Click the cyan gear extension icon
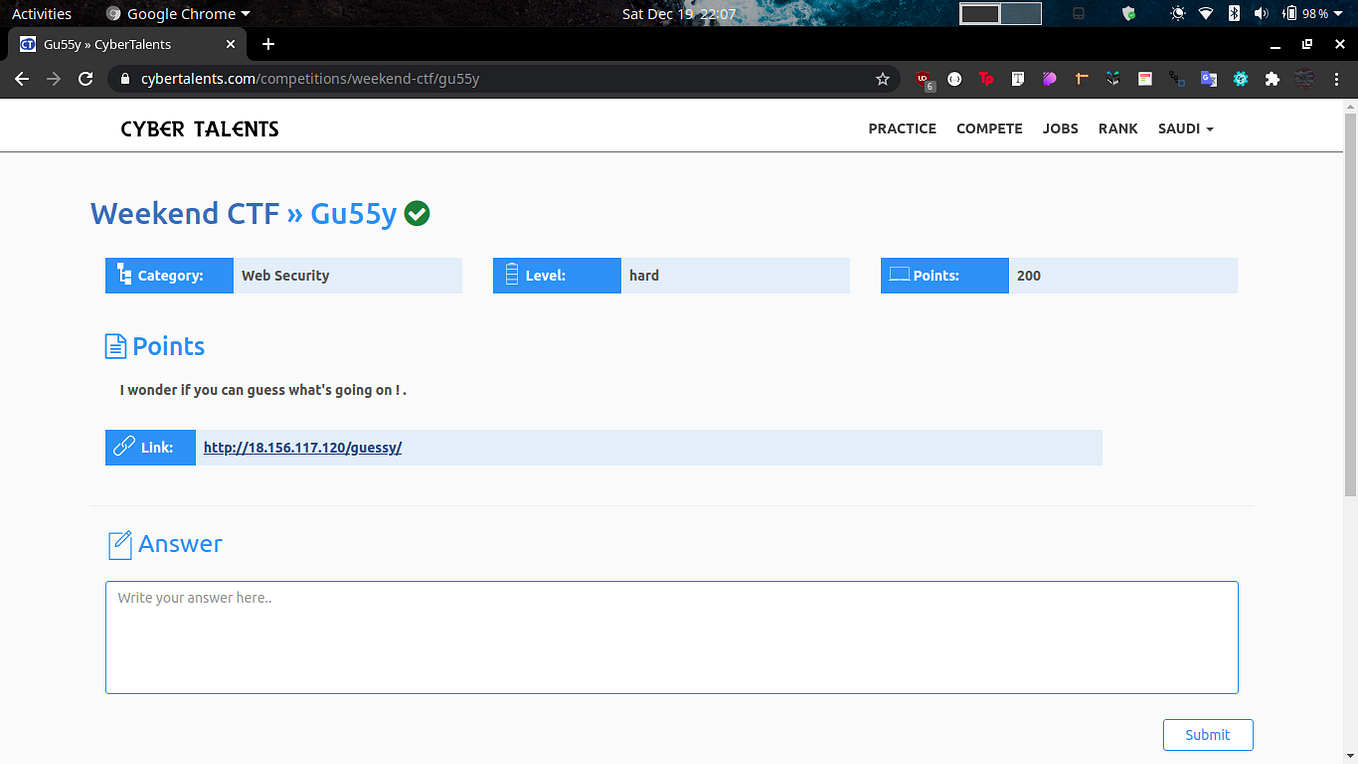Image resolution: width=1358 pixels, height=764 pixels. [1241, 79]
